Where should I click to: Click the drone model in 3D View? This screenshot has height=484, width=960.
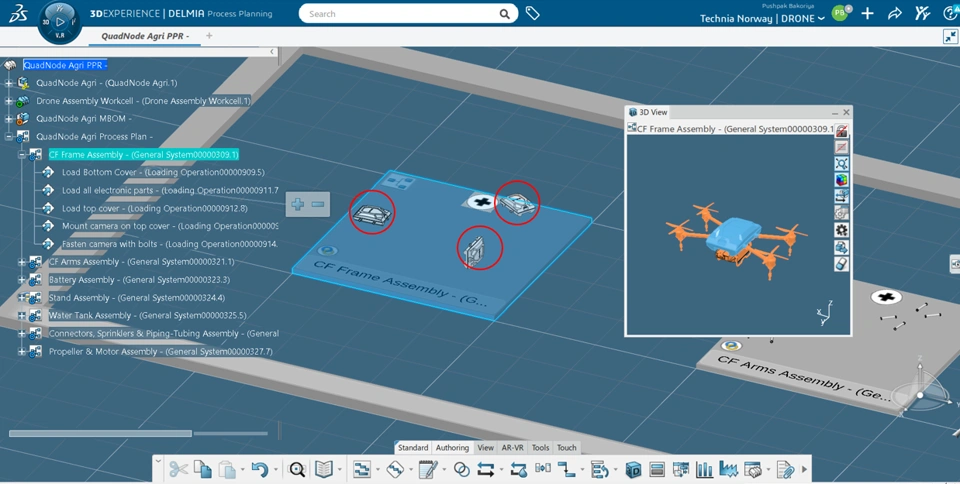click(735, 240)
